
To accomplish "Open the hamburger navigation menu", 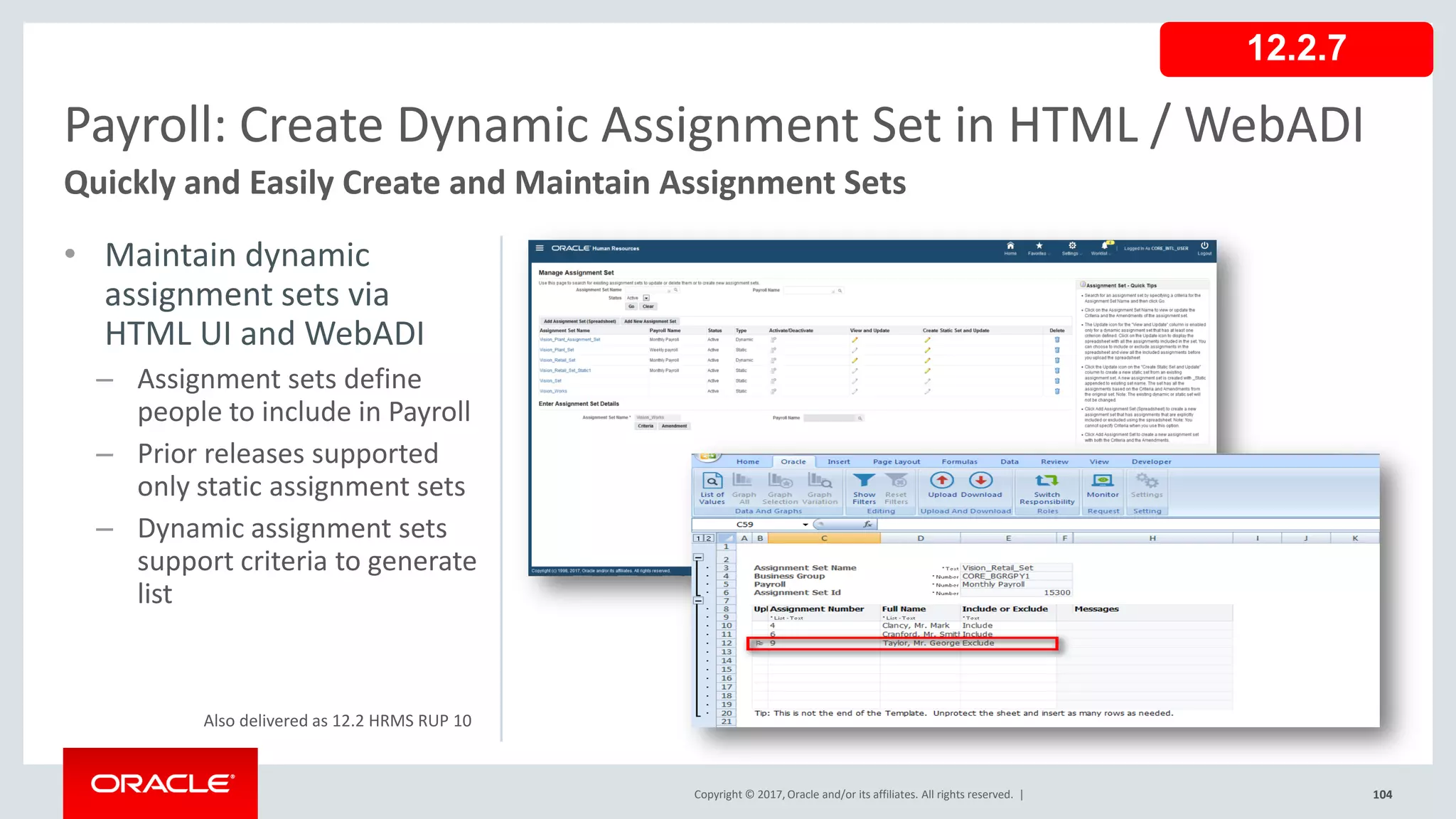I will pyautogui.click(x=540, y=248).
